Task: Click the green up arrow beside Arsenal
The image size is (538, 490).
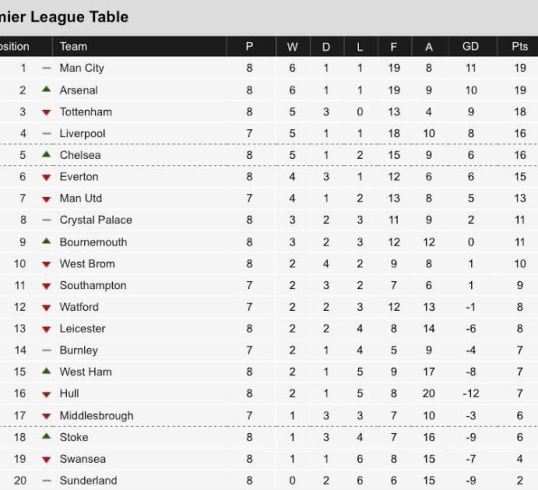Action: click(46, 90)
